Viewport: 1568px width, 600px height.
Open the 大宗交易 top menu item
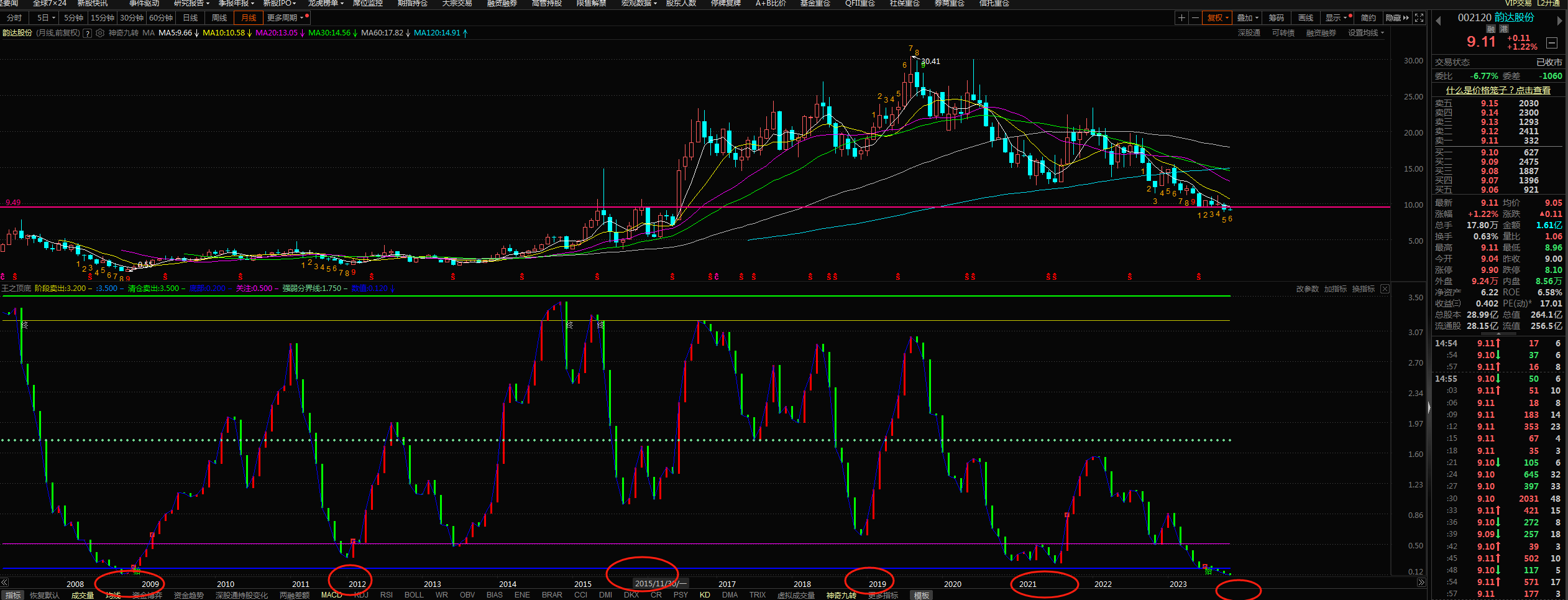(457, 3)
